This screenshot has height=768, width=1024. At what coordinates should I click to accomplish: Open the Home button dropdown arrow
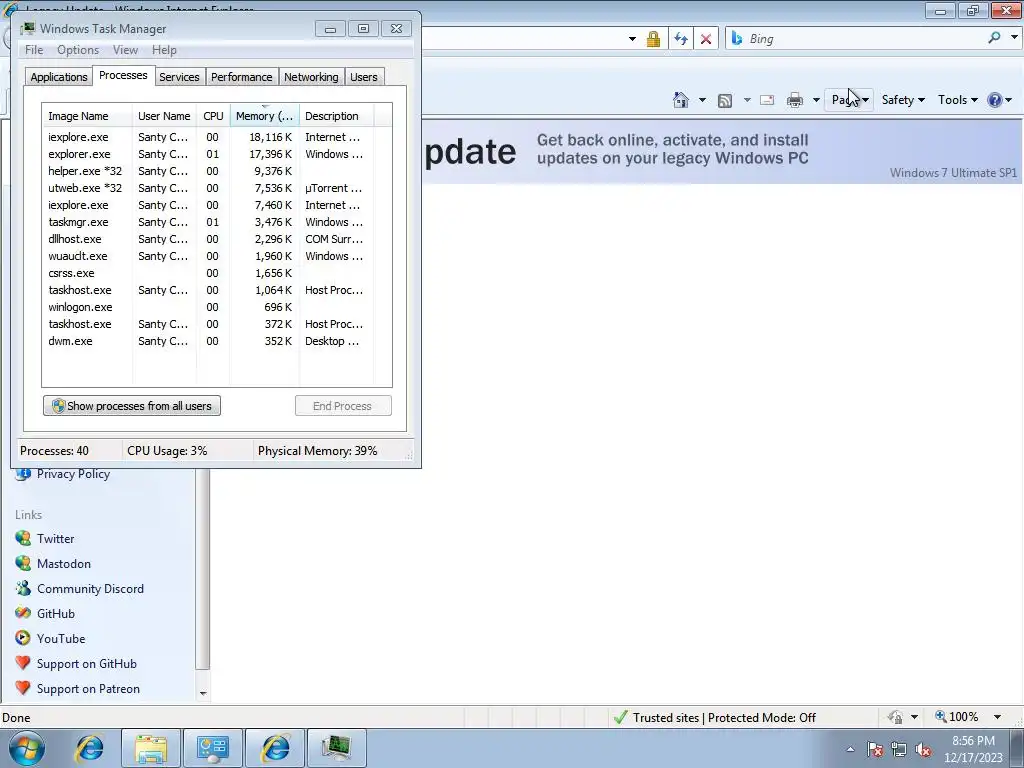pos(702,100)
